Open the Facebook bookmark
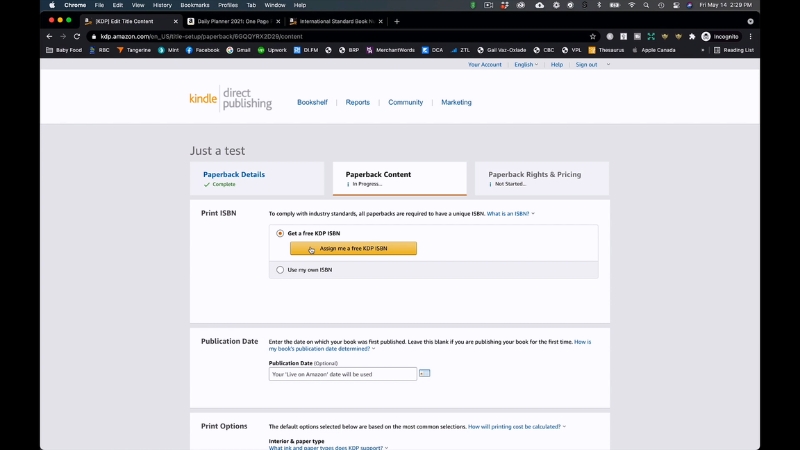800x450 pixels. tap(203, 50)
